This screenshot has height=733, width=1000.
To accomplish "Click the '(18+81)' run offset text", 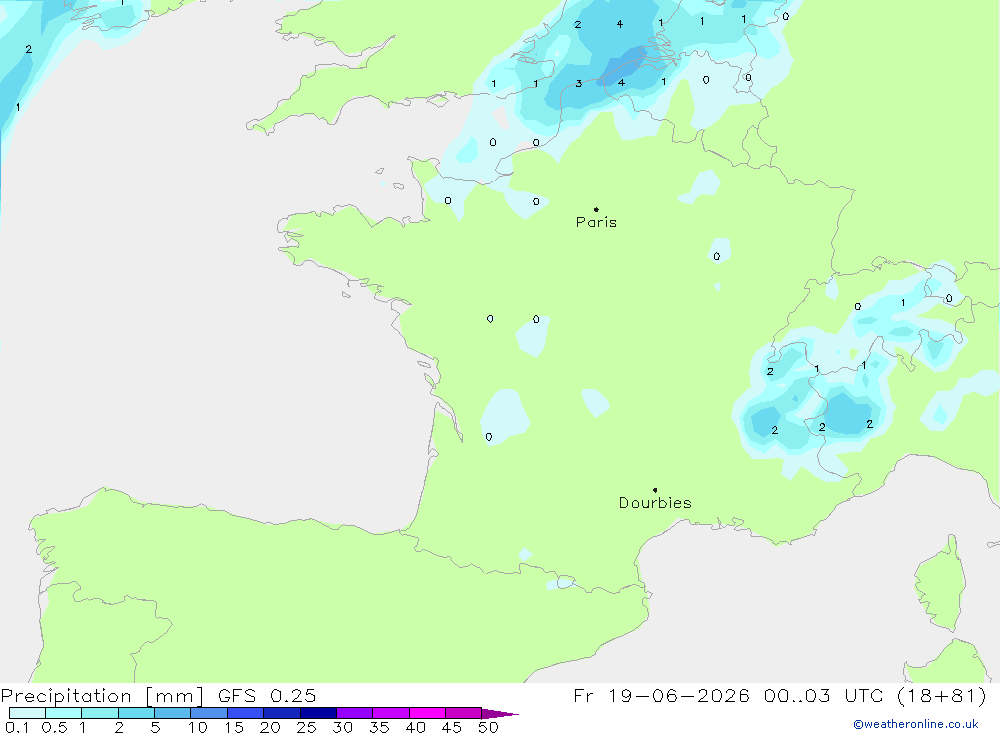I will (x=941, y=696).
